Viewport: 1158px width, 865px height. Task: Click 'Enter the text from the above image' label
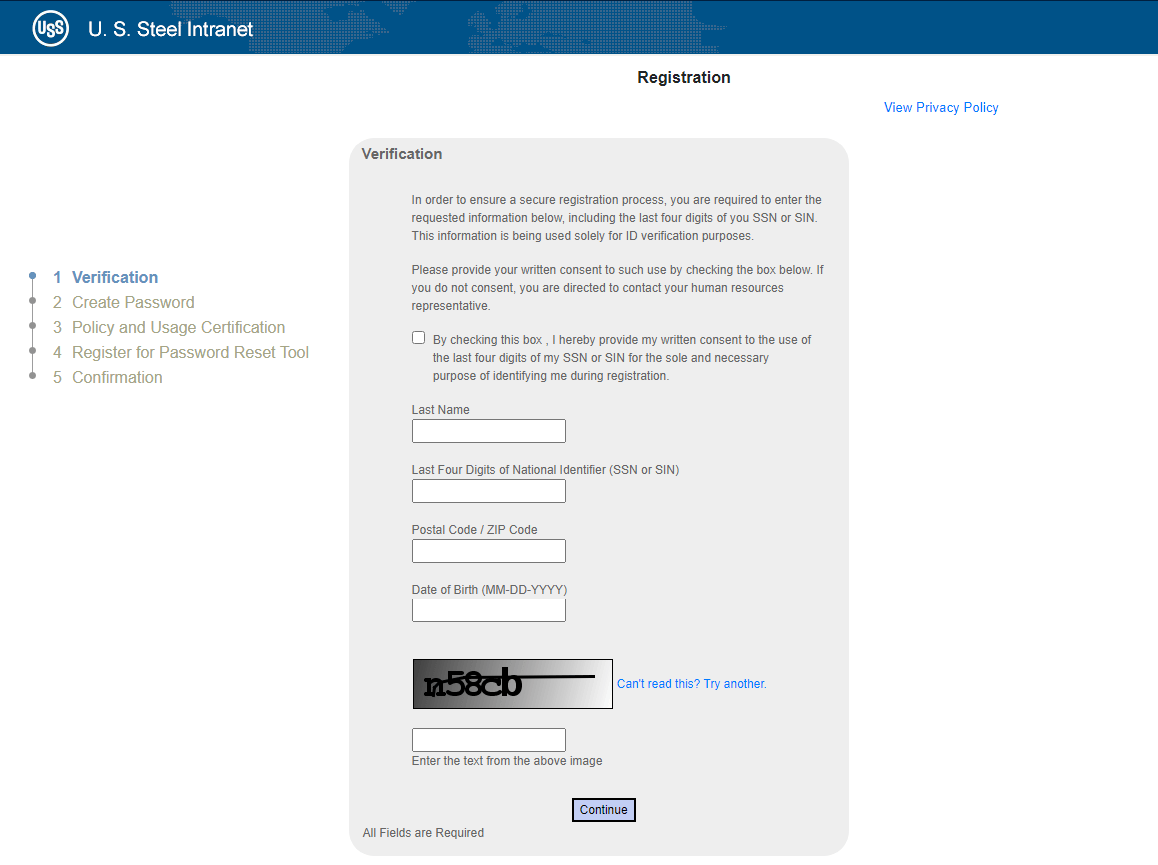pos(507,761)
